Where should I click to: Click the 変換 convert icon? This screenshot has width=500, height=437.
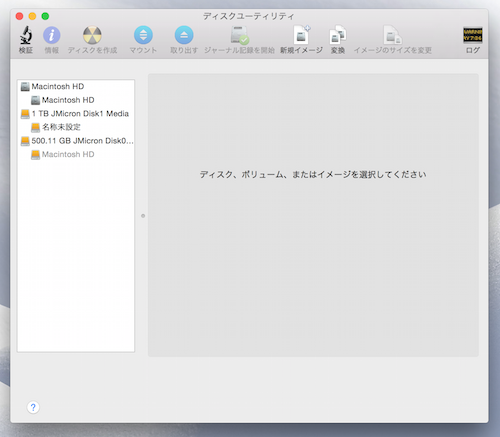(x=338, y=35)
